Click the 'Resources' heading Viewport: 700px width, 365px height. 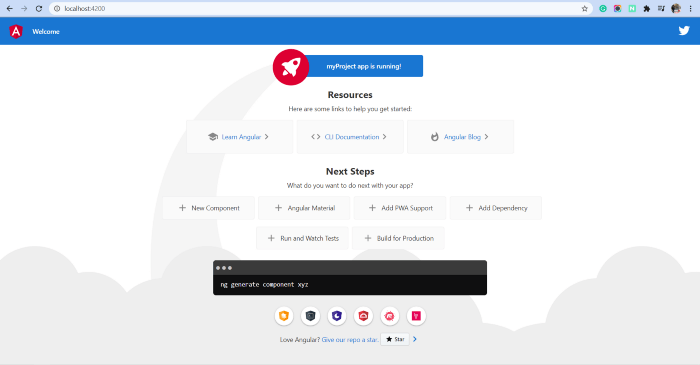[350, 95]
